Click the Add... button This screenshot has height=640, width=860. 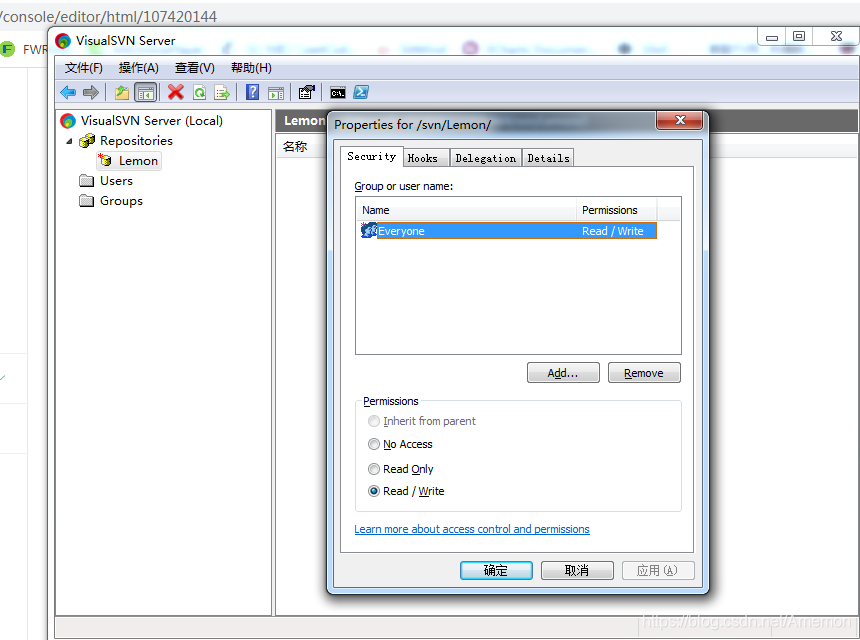coord(563,373)
